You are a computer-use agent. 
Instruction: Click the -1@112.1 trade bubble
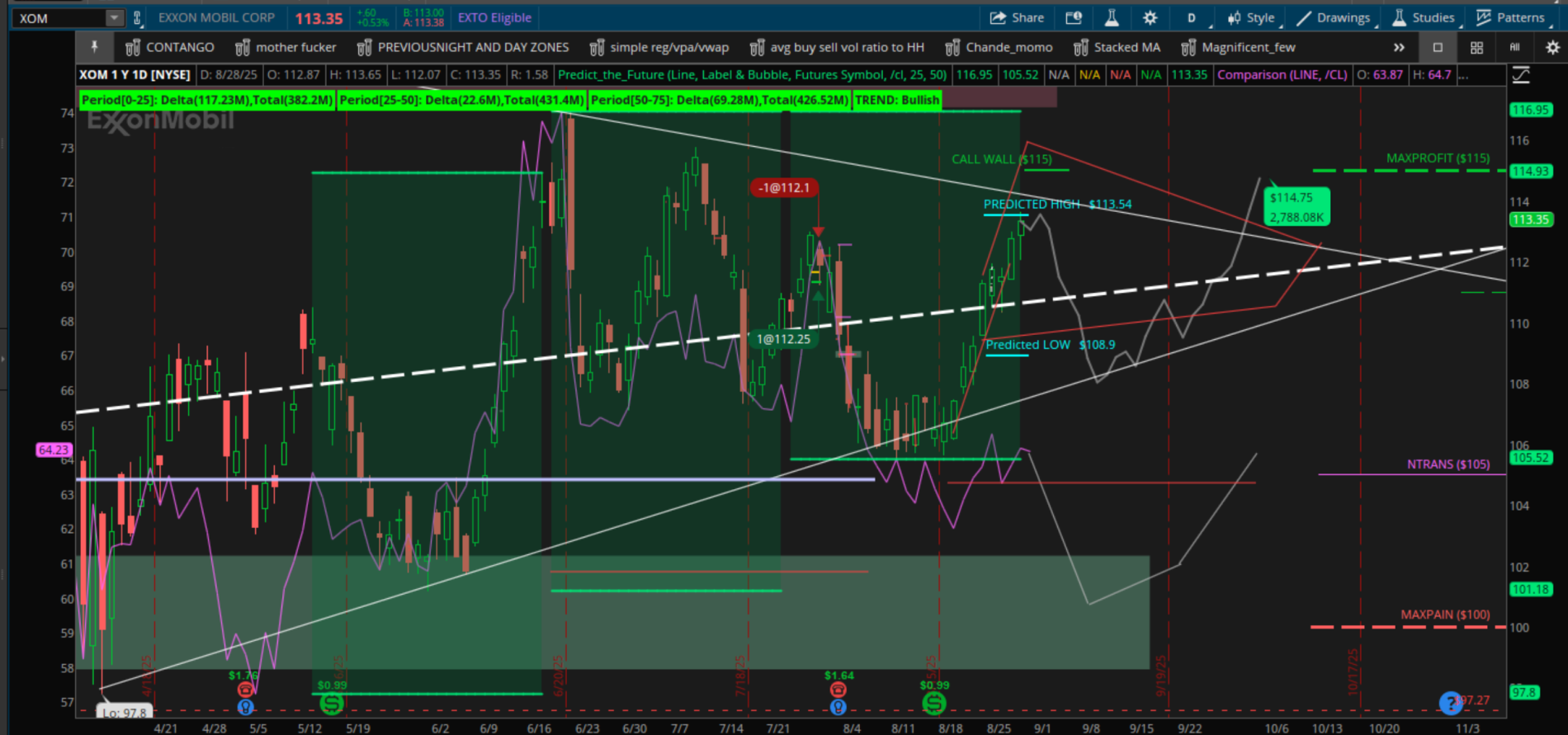click(784, 188)
